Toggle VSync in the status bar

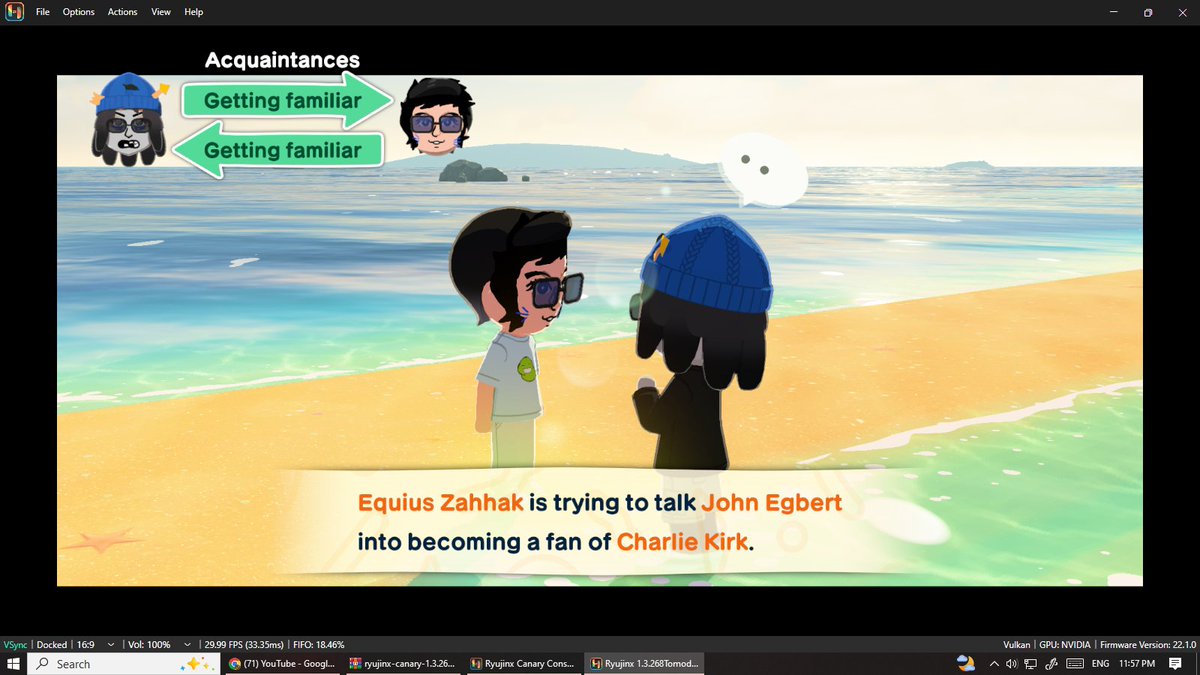(15, 645)
